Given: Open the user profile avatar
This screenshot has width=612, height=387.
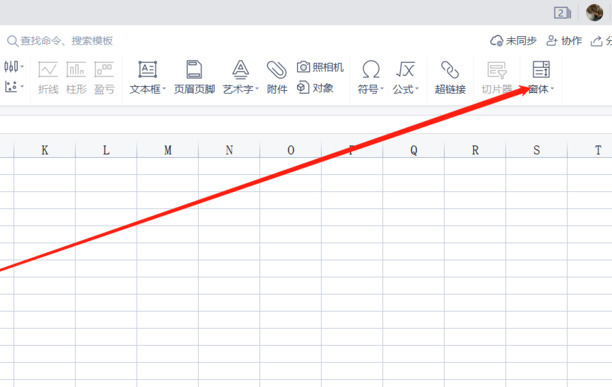Looking at the screenshot, I should tap(594, 13).
